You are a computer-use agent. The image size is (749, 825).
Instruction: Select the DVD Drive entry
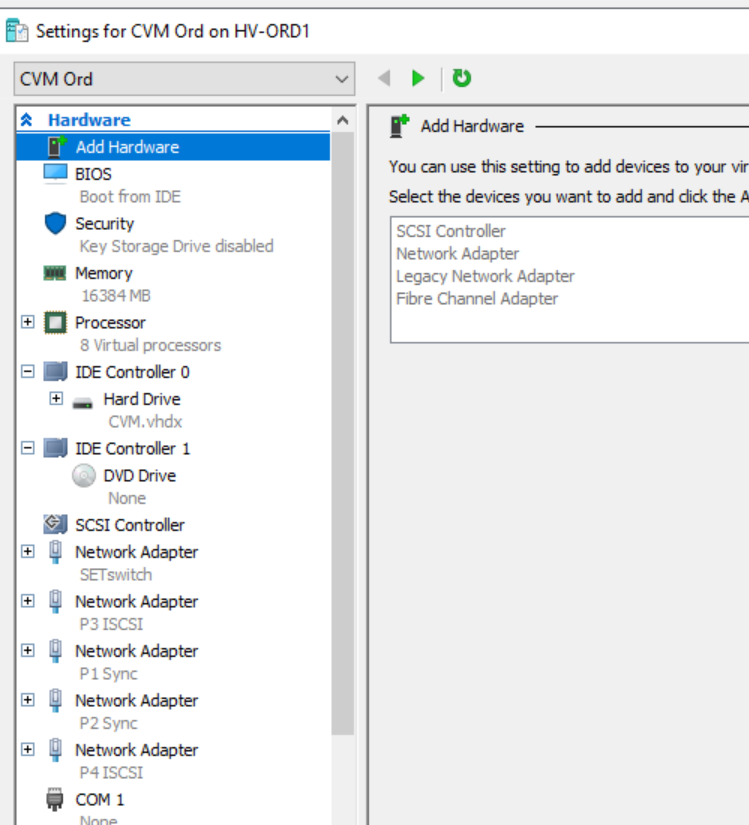[x=140, y=476]
